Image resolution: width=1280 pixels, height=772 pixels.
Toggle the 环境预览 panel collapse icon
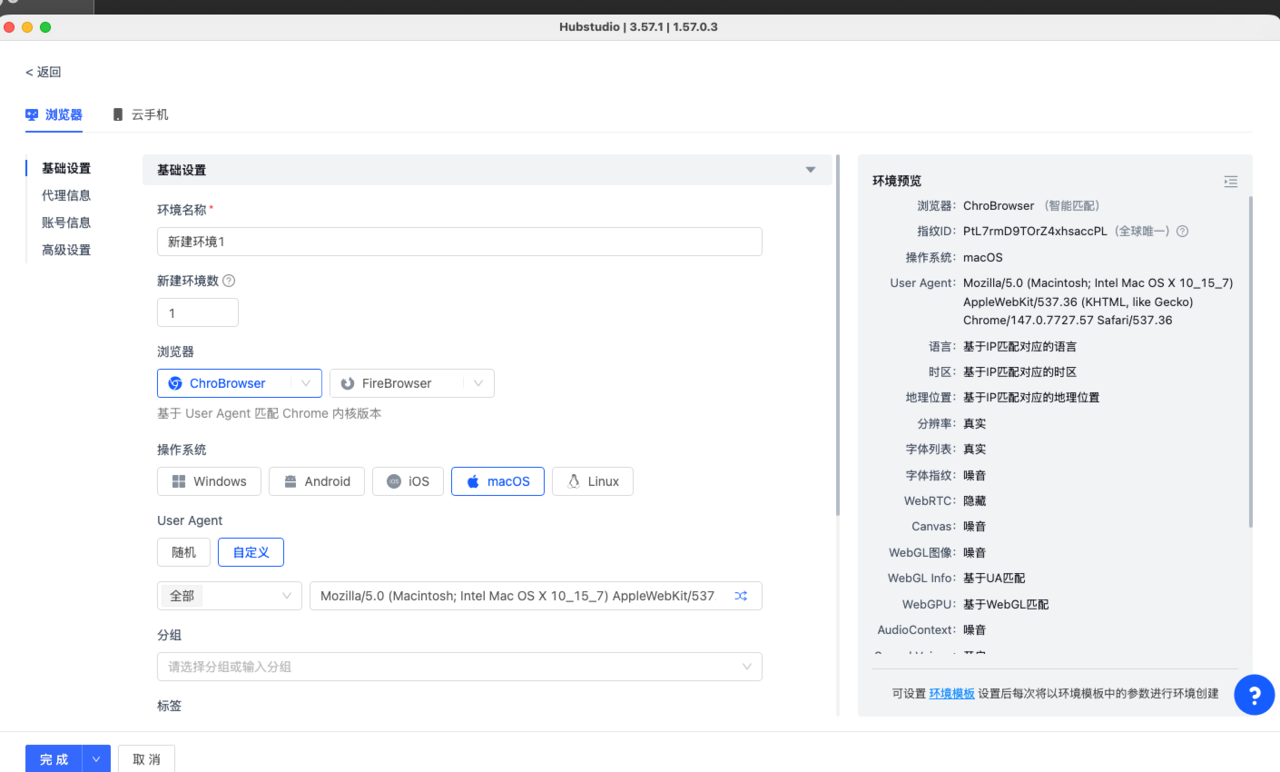tap(1230, 181)
